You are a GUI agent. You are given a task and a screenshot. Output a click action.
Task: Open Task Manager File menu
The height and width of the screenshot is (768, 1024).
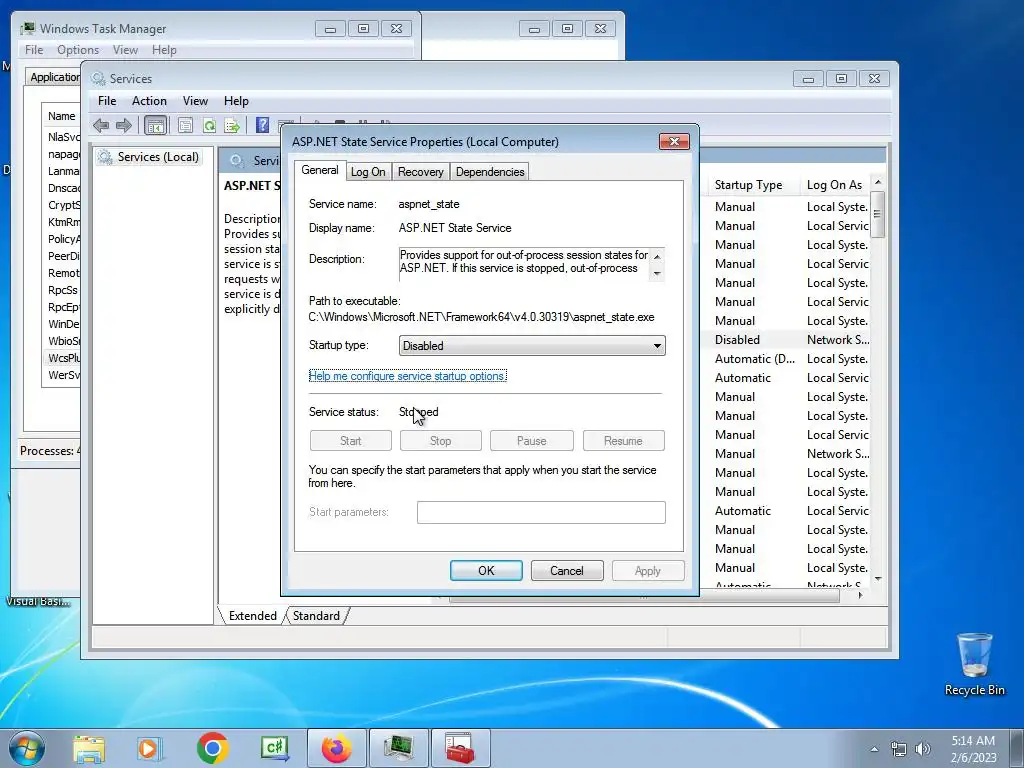[34, 50]
